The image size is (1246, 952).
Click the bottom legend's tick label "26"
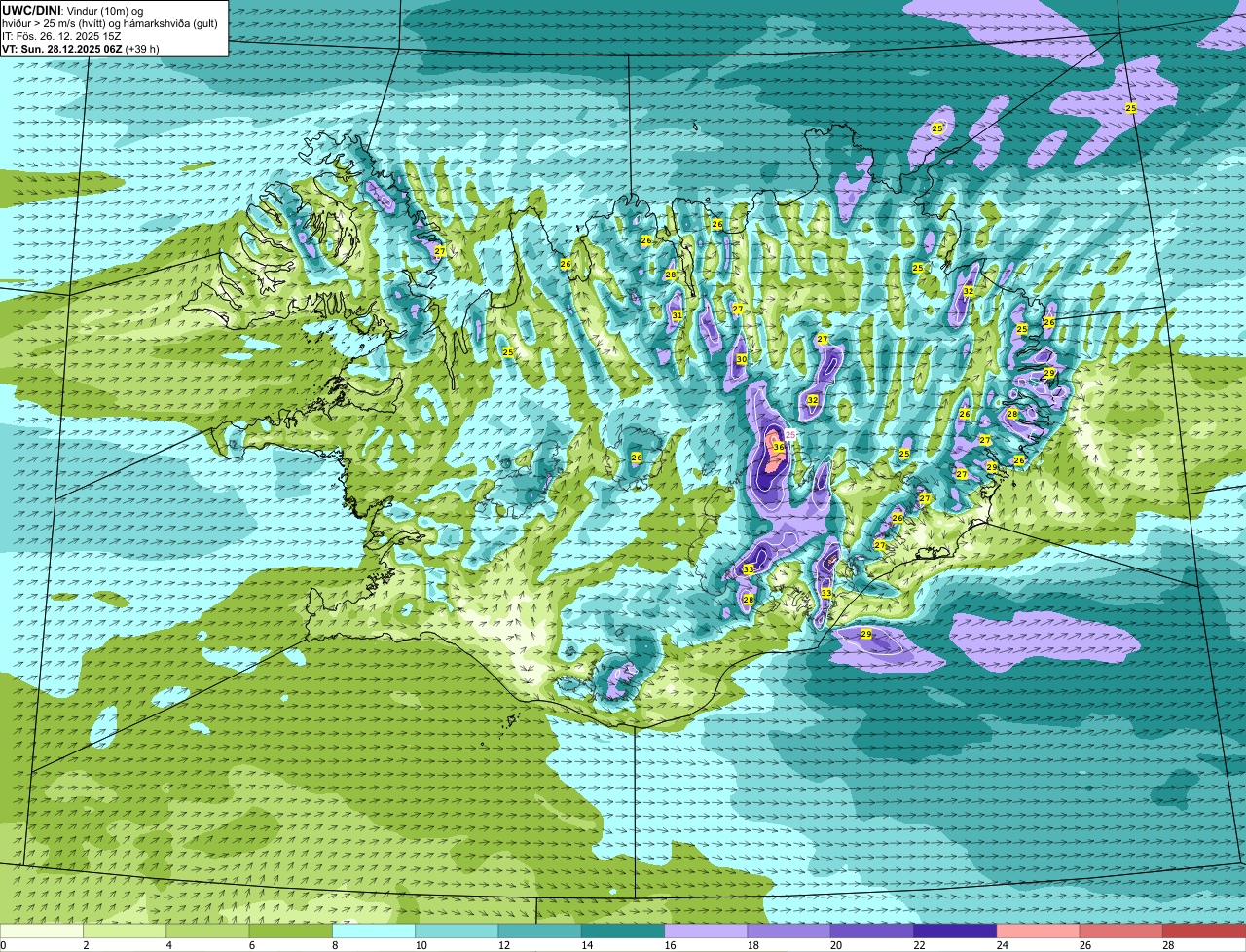(x=1084, y=945)
